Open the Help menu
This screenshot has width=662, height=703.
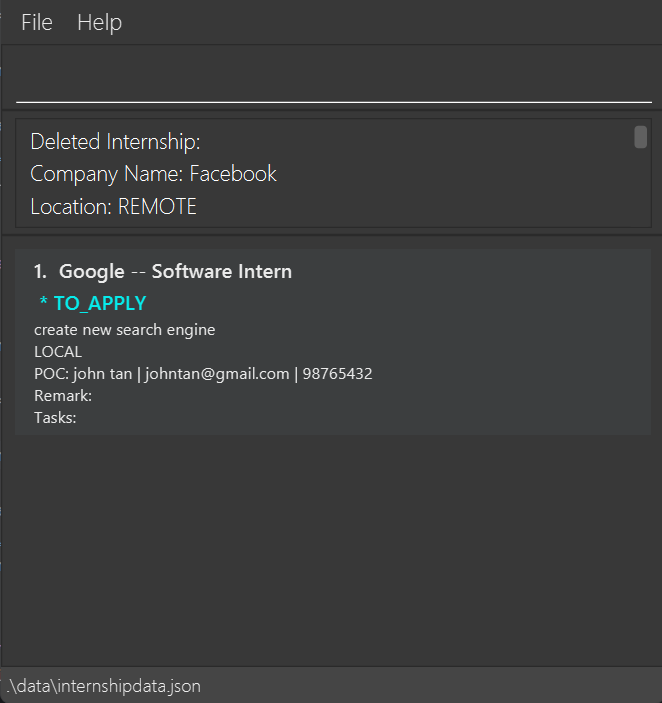[x=100, y=22]
